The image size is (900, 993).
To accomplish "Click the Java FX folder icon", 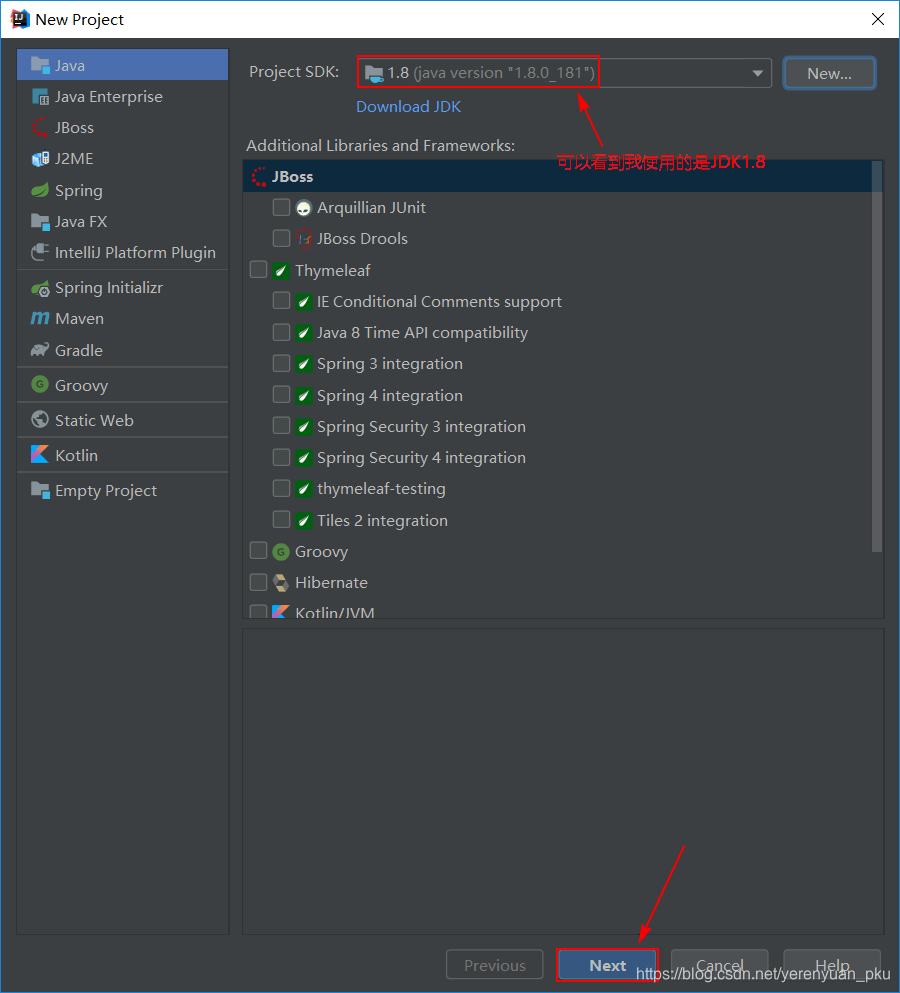I will click(x=40, y=222).
